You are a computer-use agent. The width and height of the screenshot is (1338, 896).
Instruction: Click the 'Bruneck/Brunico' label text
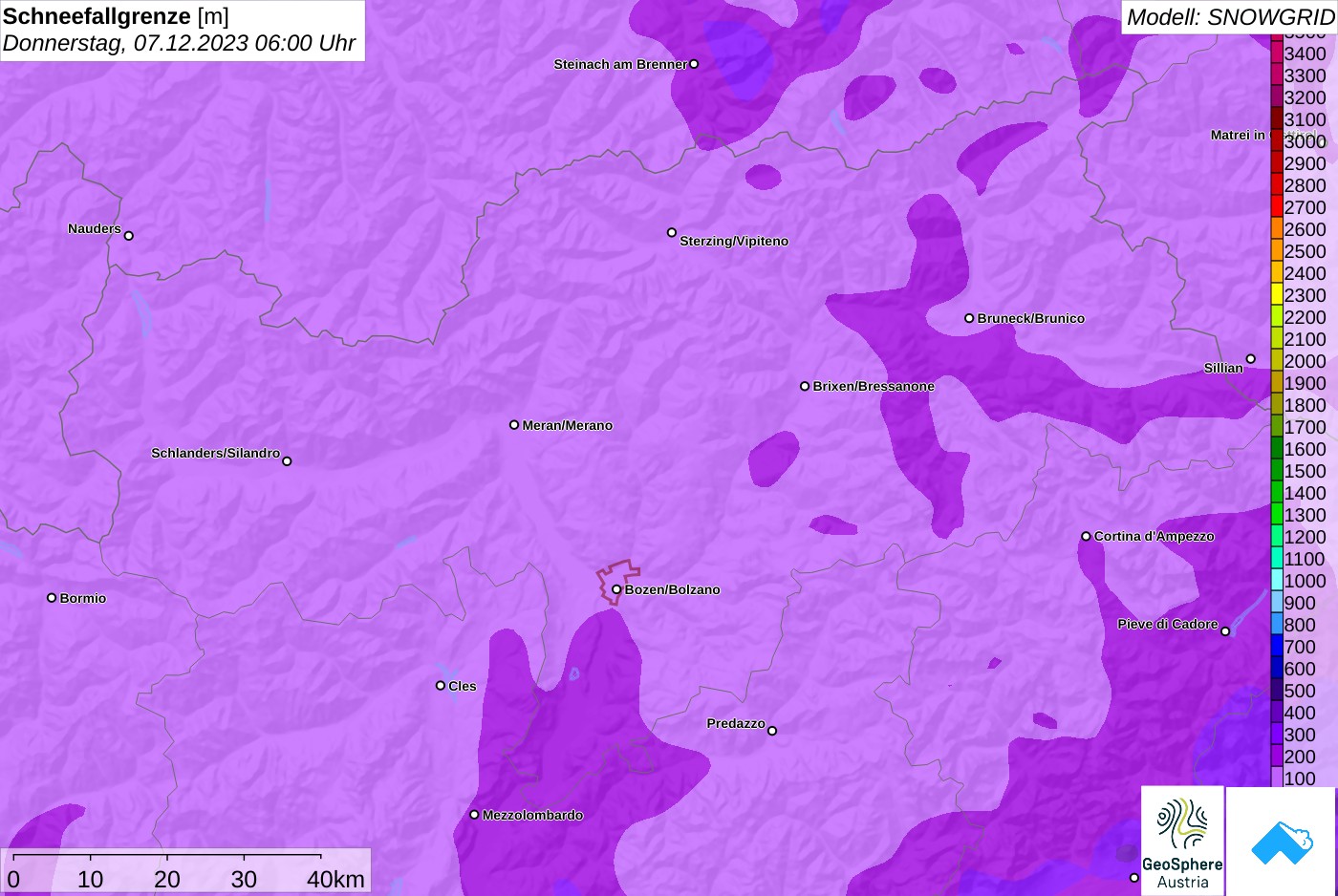pyautogui.click(x=1030, y=318)
